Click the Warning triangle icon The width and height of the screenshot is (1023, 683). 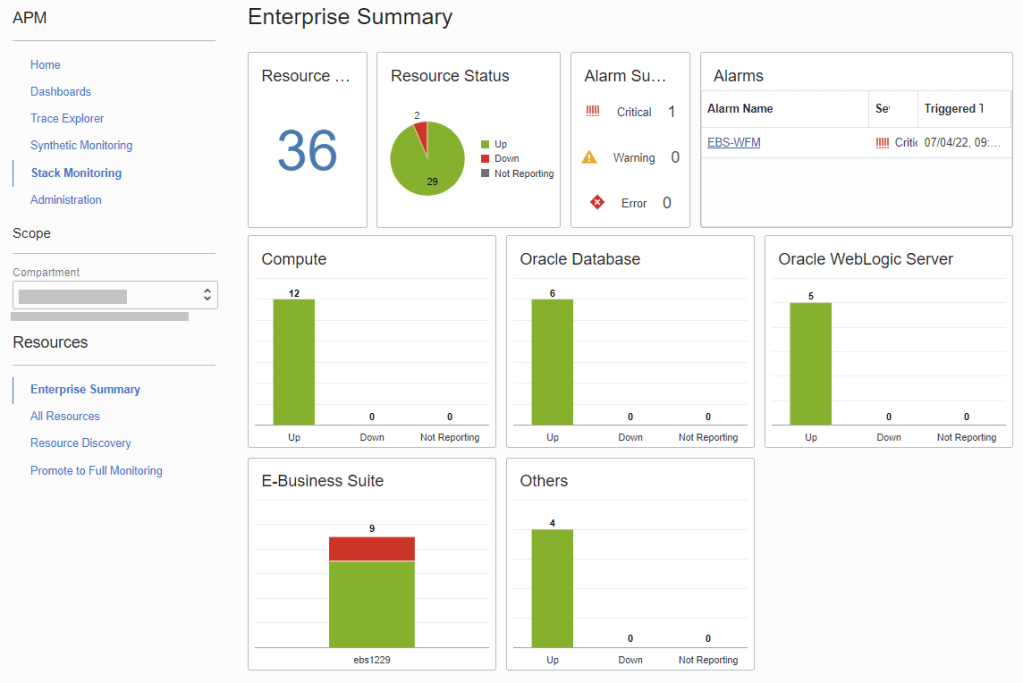click(x=590, y=157)
